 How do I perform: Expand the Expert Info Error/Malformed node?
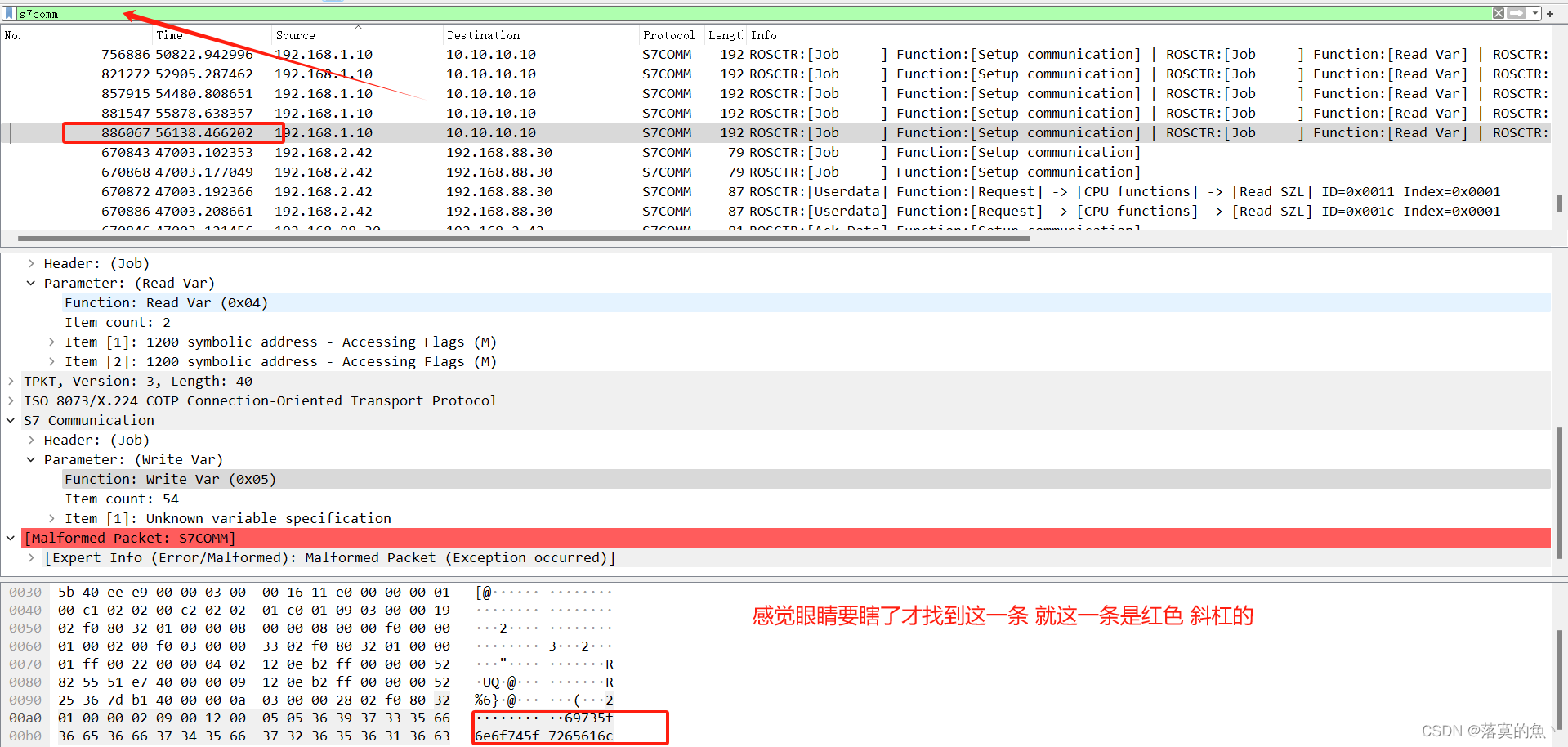(31, 557)
